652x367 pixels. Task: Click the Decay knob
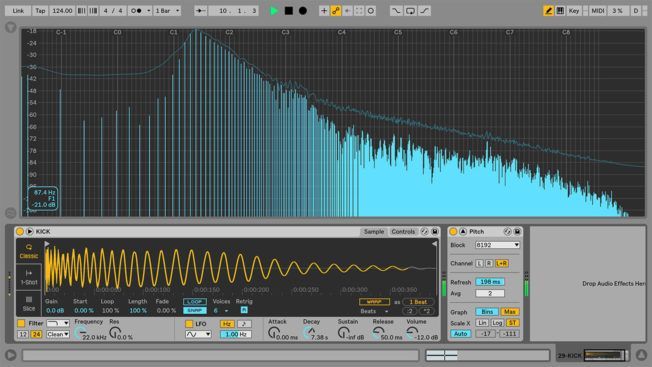tap(310, 332)
